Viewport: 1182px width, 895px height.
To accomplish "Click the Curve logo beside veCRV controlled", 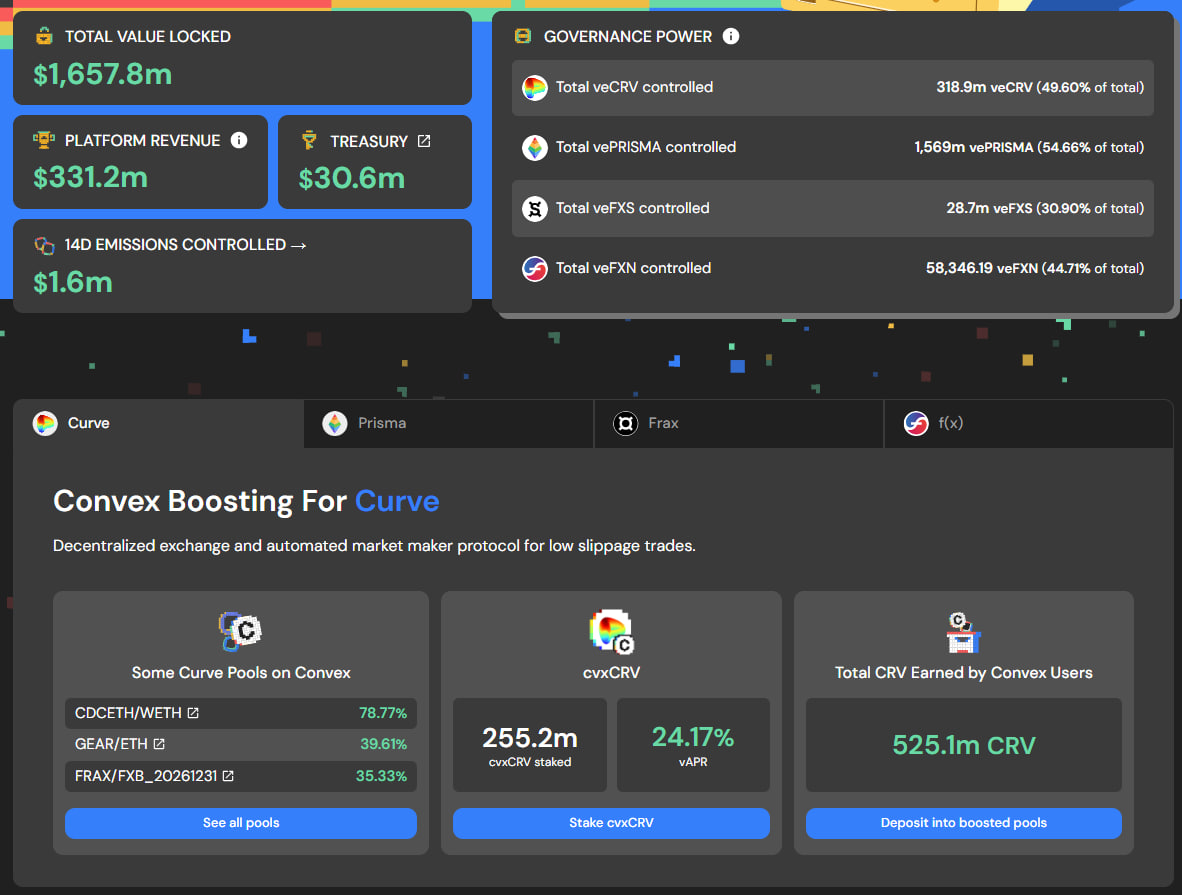I will (x=535, y=88).
